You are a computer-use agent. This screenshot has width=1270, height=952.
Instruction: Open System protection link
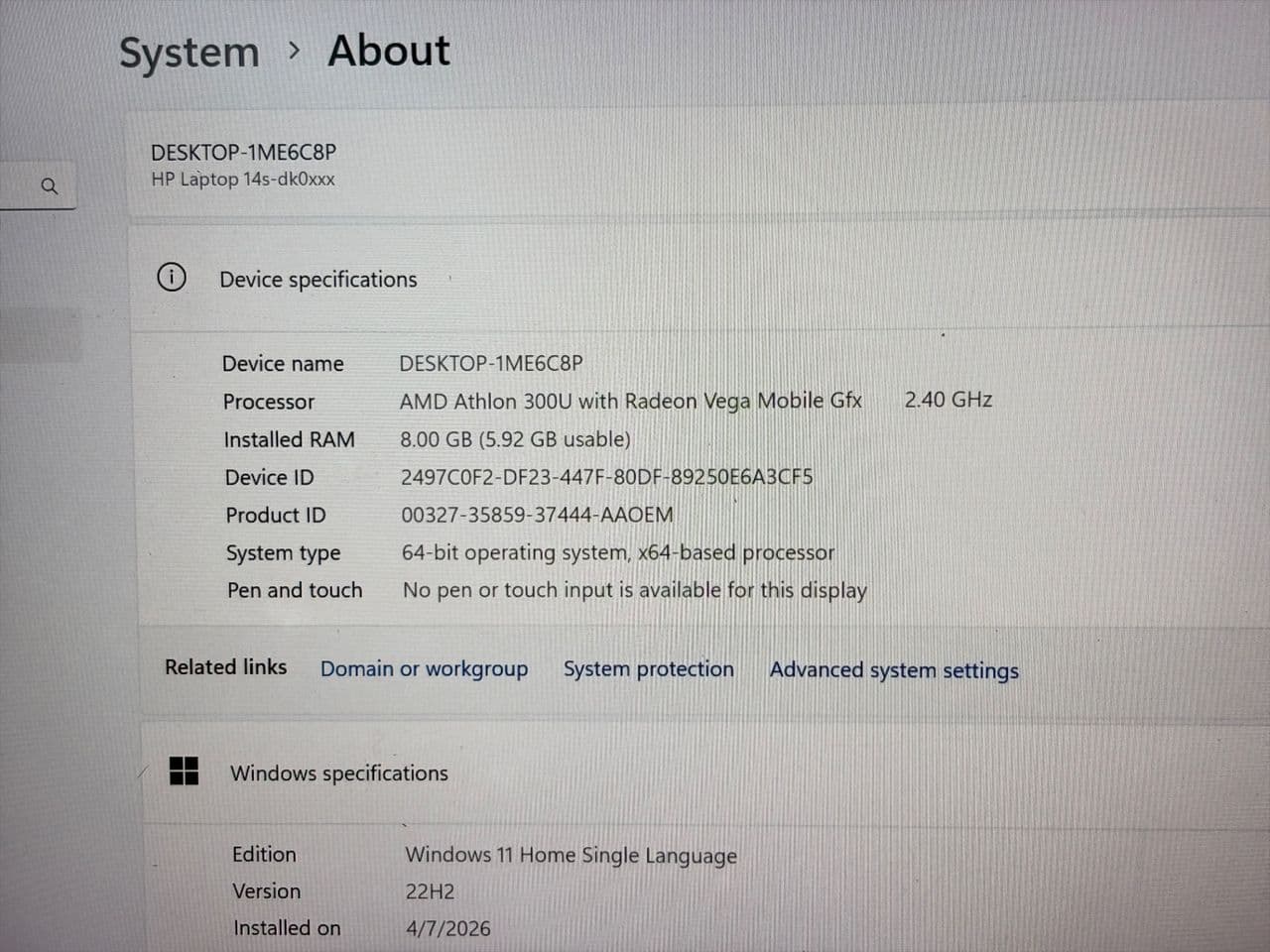click(x=649, y=669)
